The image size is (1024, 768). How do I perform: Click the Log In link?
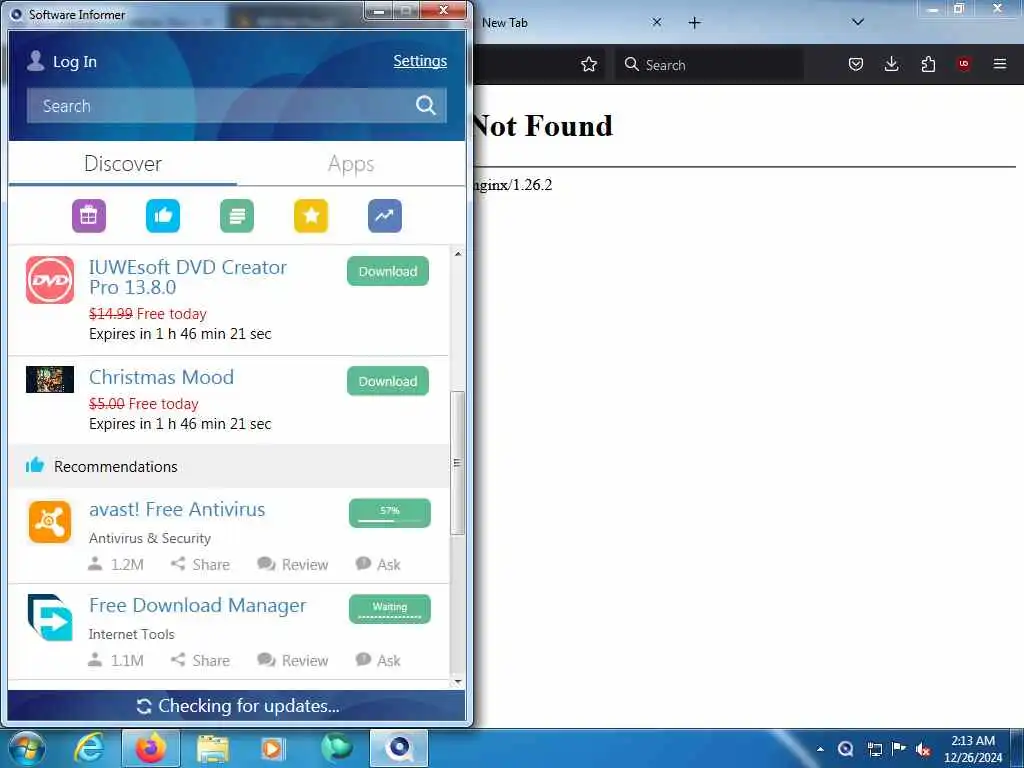(74, 61)
